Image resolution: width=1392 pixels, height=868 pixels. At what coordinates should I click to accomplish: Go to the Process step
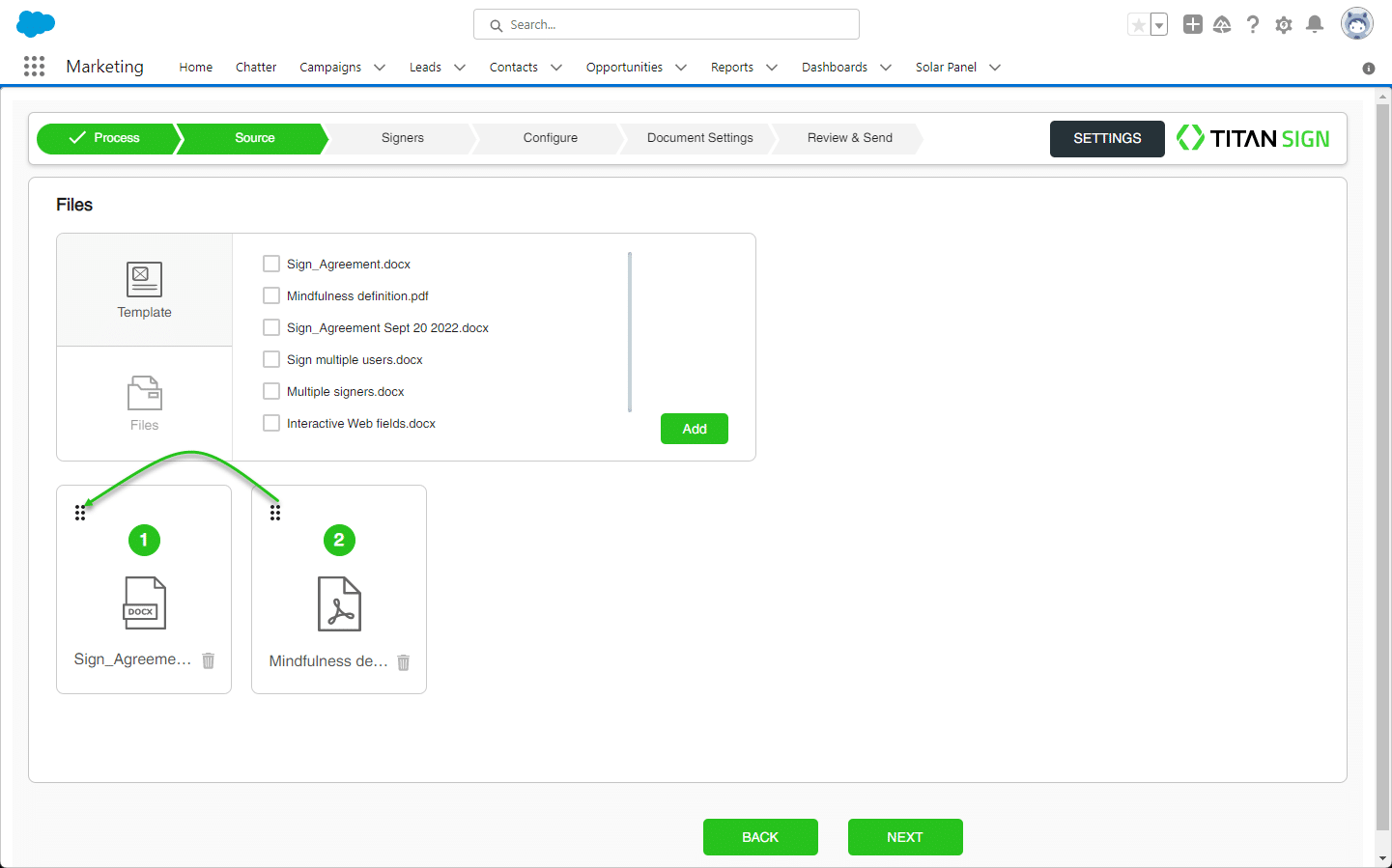click(x=106, y=138)
